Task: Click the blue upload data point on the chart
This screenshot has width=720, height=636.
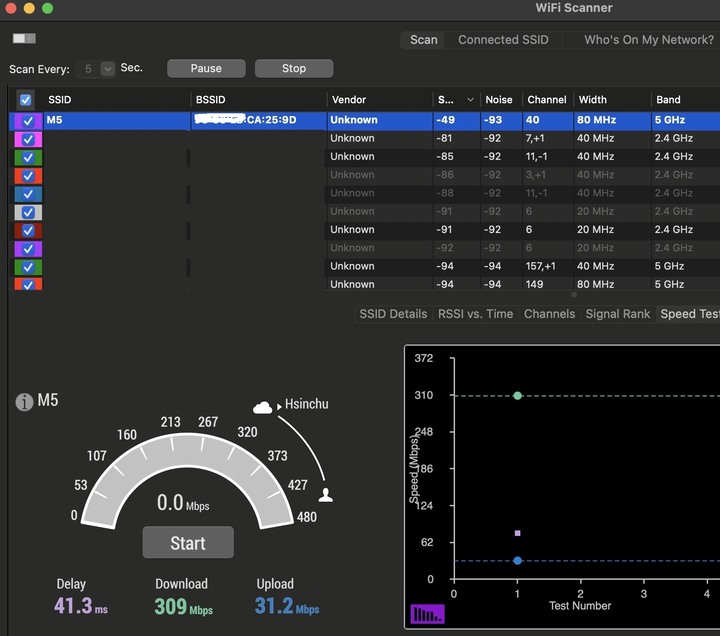Action: point(518,560)
